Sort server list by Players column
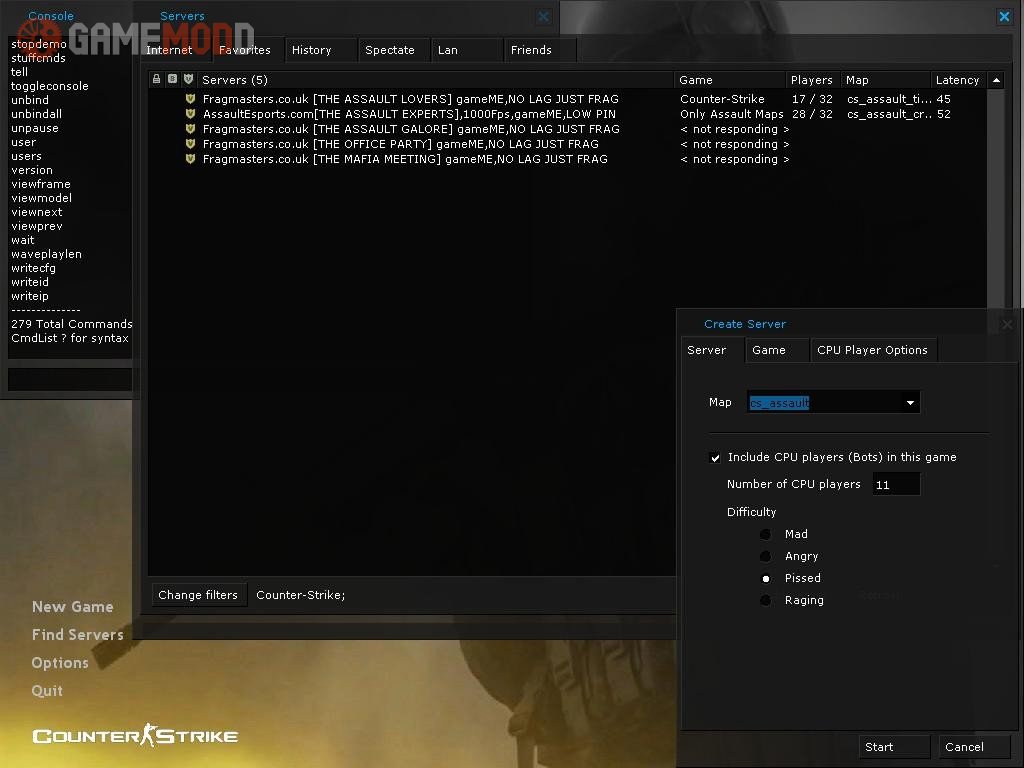This screenshot has width=1024, height=768. coord(811,80)
